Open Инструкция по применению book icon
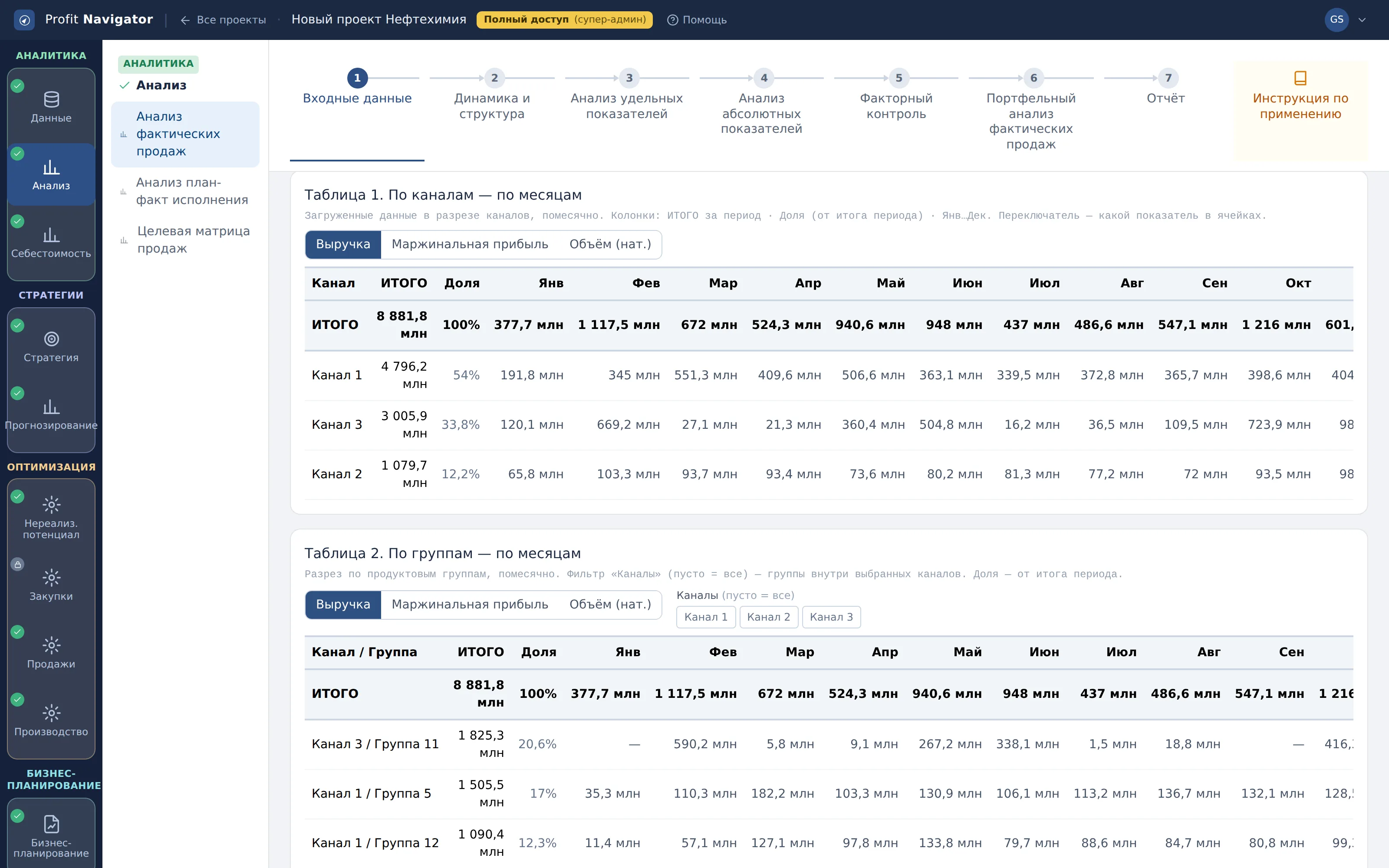 1300,78
